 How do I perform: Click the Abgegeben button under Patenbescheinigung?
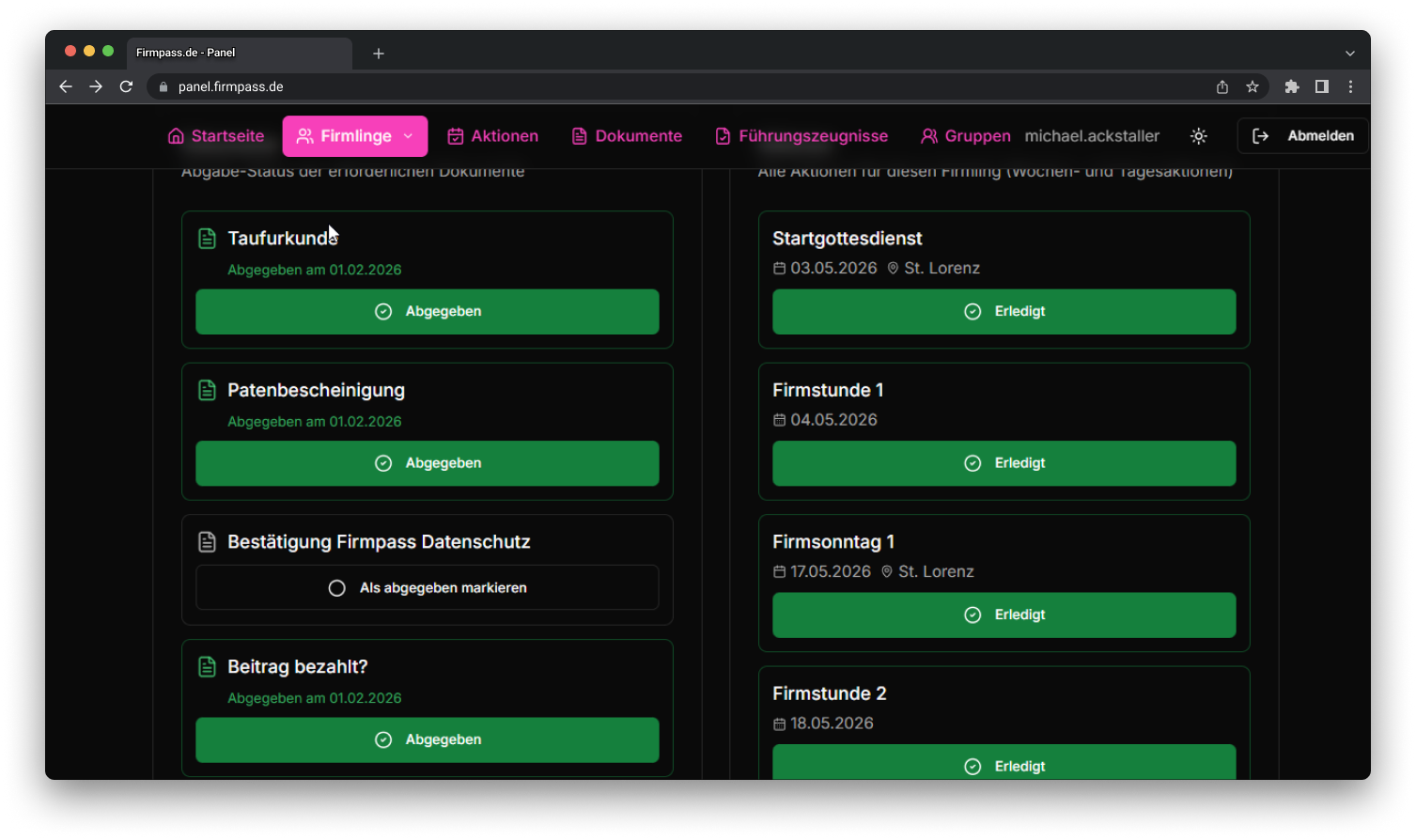(427, 462)
